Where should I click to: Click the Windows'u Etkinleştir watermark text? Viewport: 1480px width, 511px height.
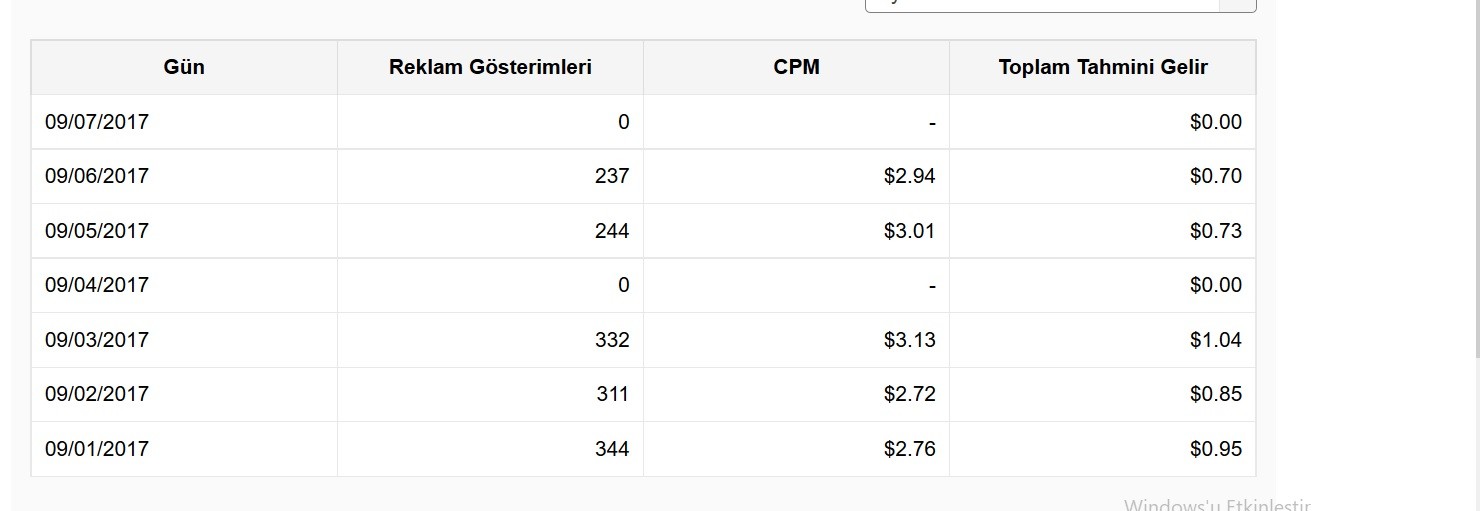pos(1217,505)
